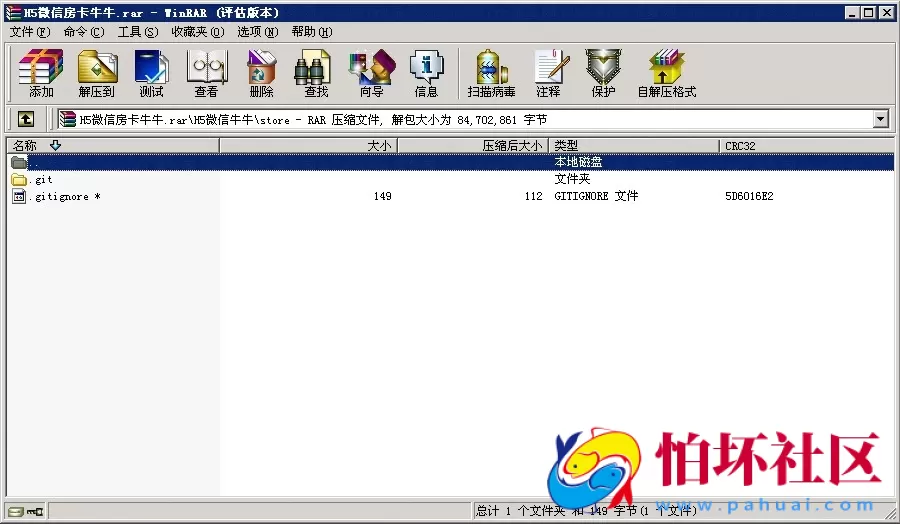Sort by Size (大小) column header
Screen dimensions: 900x524
pyautogui.click(x=308, y=146)
